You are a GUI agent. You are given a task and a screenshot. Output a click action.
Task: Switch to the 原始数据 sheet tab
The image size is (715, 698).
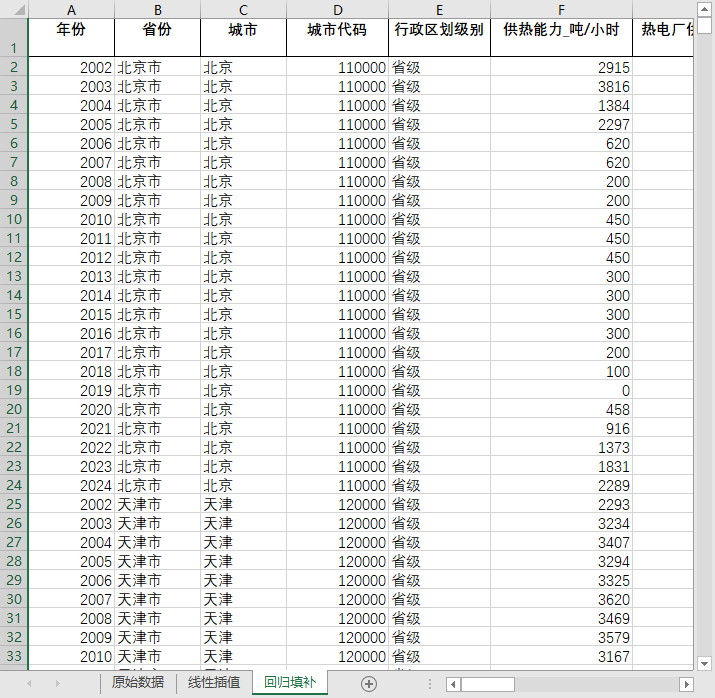click(x=138, y=682)
